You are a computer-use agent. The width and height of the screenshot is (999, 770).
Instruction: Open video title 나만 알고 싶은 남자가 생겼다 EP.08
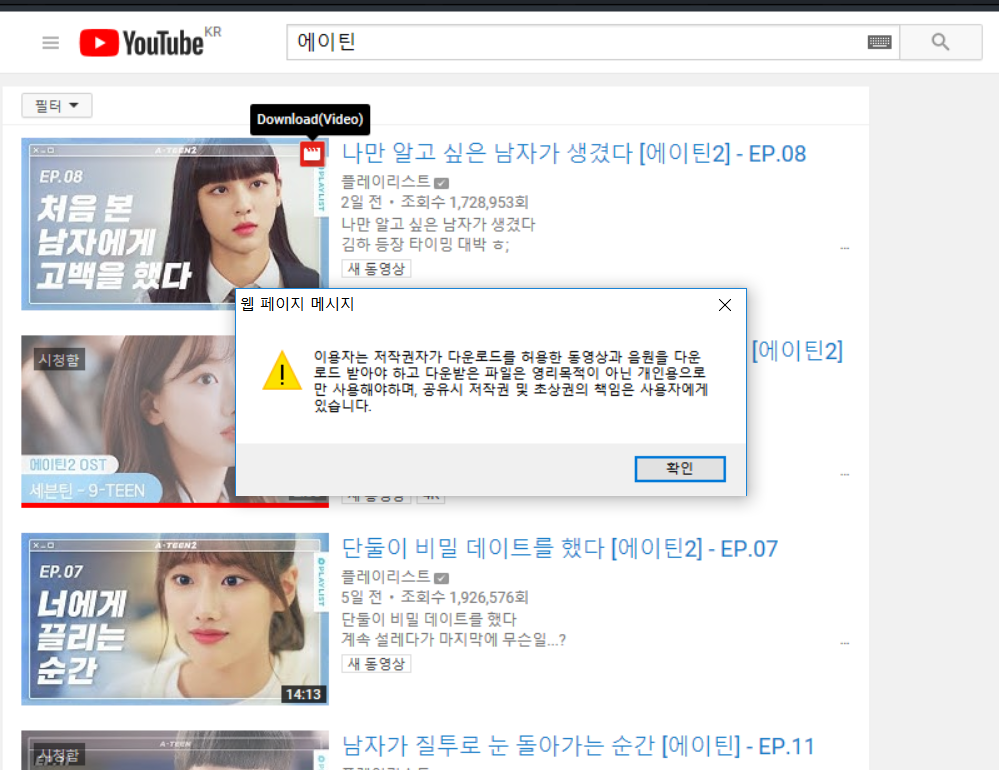tap(573, 153)
